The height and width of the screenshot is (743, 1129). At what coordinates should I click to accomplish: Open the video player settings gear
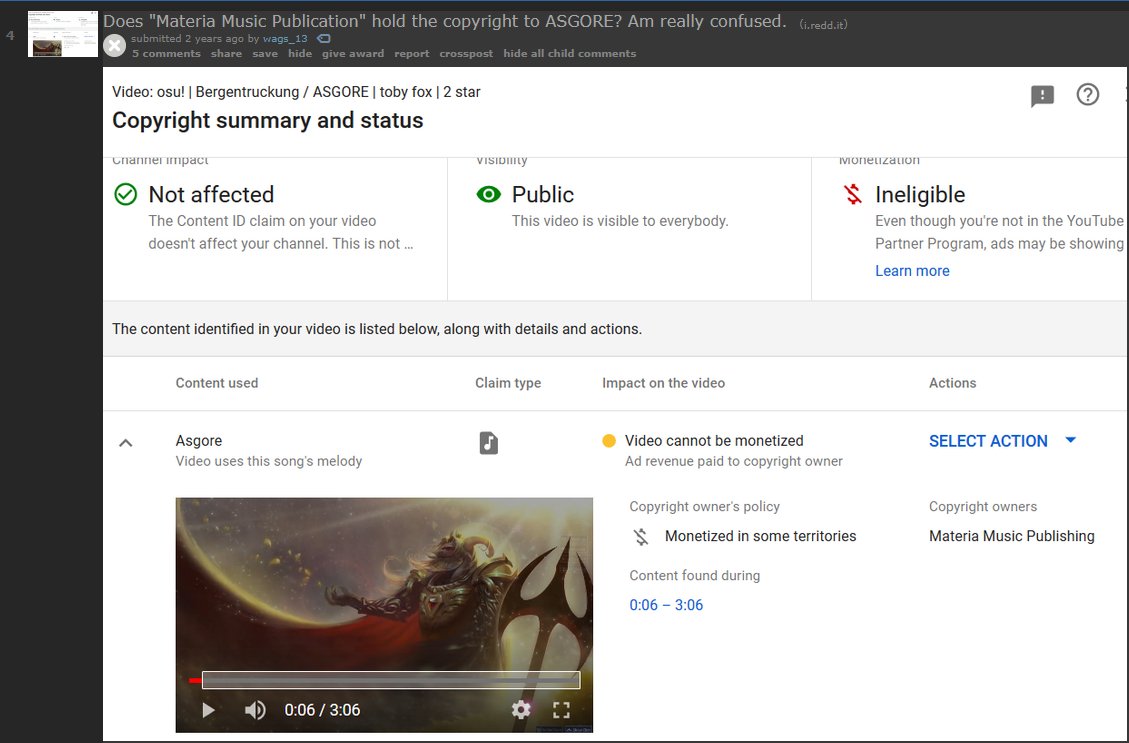point(520,710)
